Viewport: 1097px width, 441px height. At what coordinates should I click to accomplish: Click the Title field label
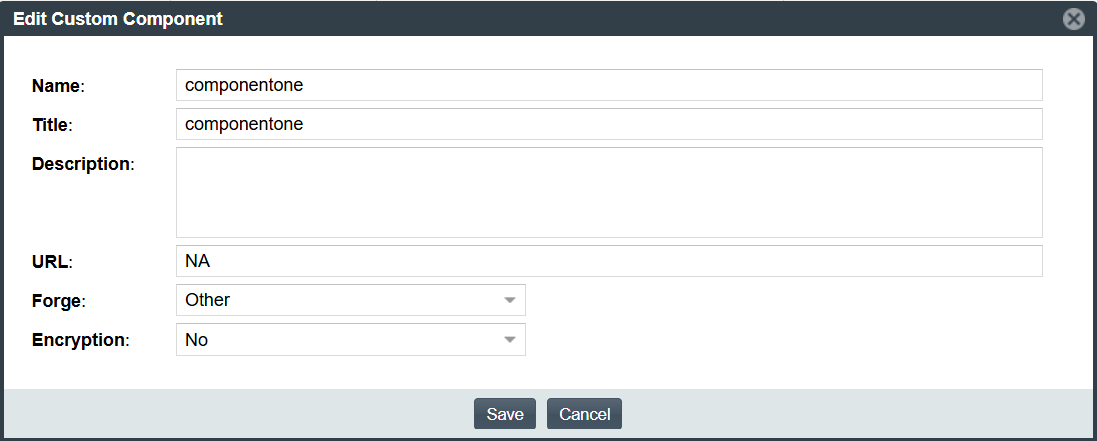53,125
